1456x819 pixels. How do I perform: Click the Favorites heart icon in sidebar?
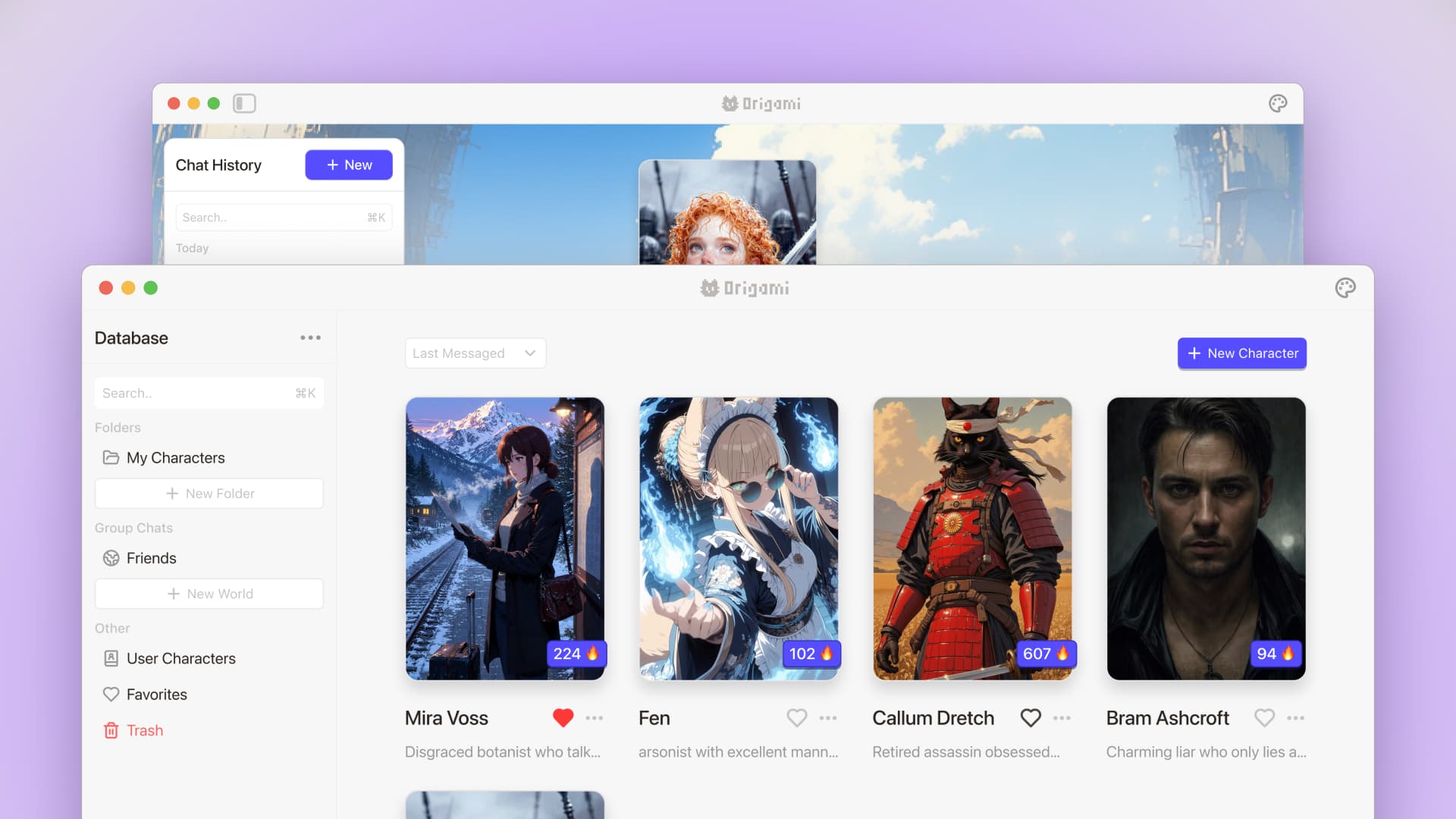[x=111, y=695]
